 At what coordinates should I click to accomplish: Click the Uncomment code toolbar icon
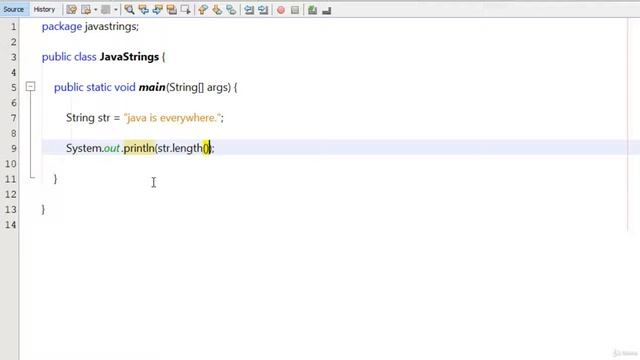pos(327,10)
